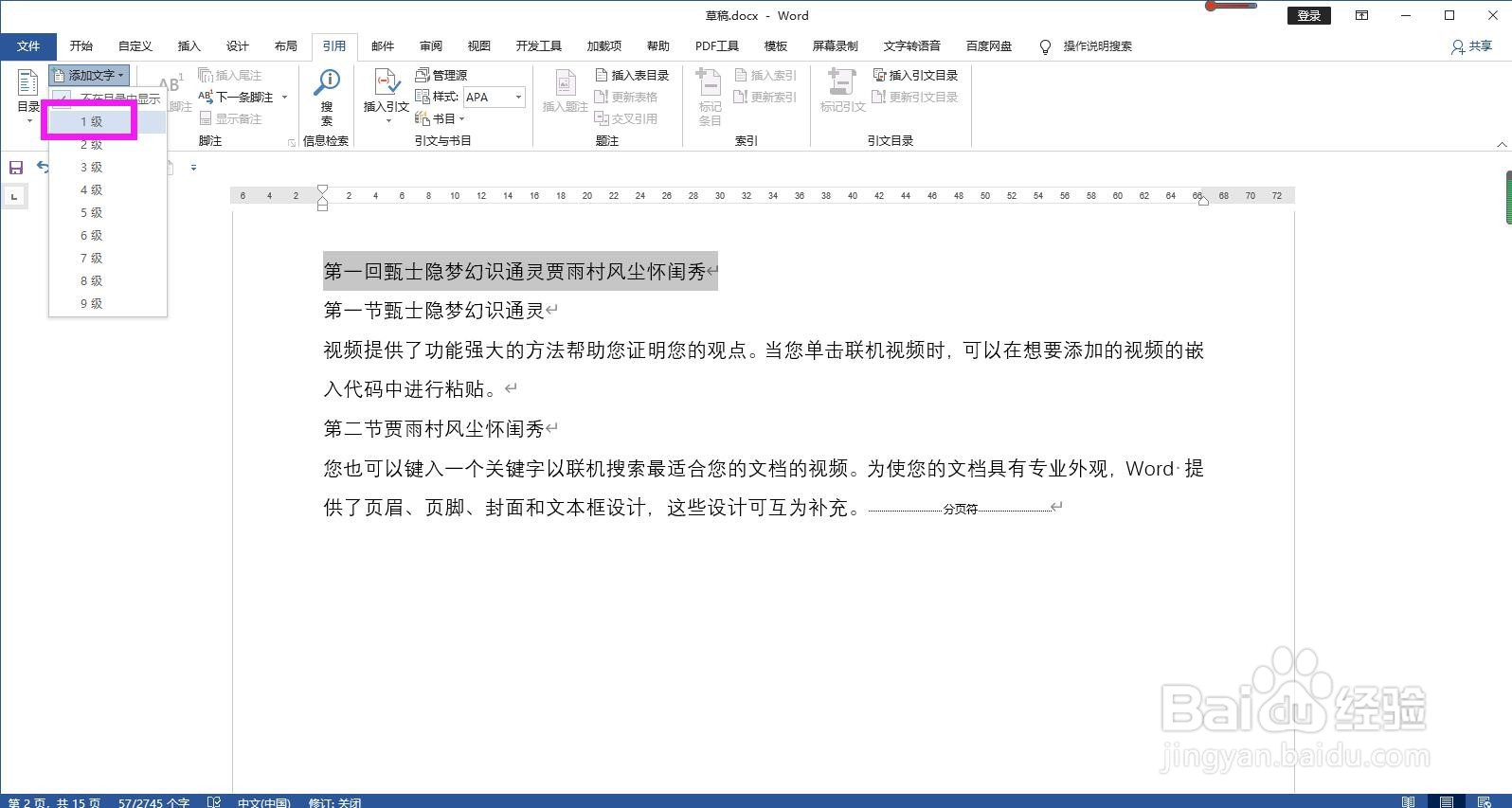Click the Undo arrow icon
The image size is (1512, 808).
pyautogui.click(x=43, y=167)
